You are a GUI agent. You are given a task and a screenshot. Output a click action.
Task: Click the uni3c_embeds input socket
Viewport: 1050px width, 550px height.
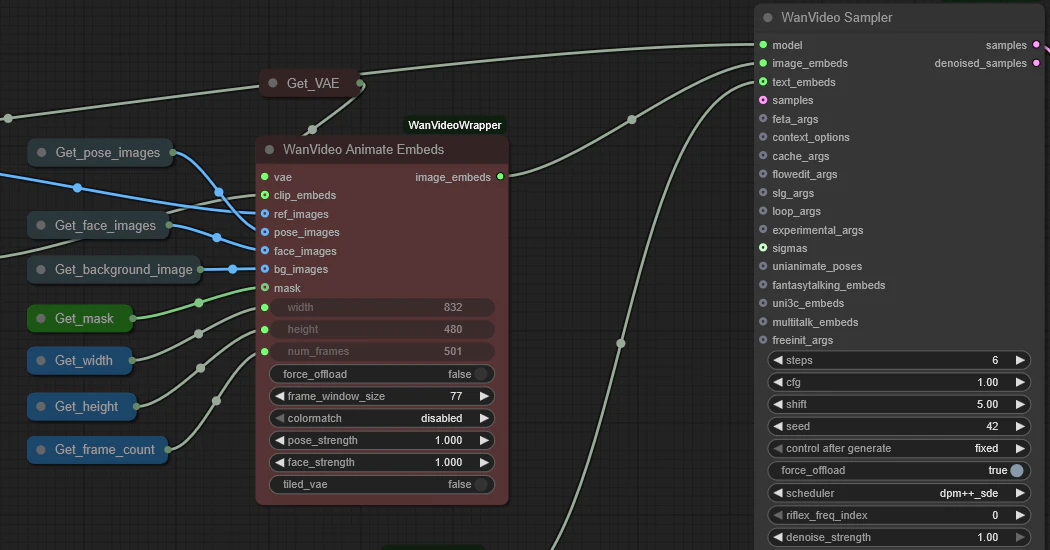[763, 303]
